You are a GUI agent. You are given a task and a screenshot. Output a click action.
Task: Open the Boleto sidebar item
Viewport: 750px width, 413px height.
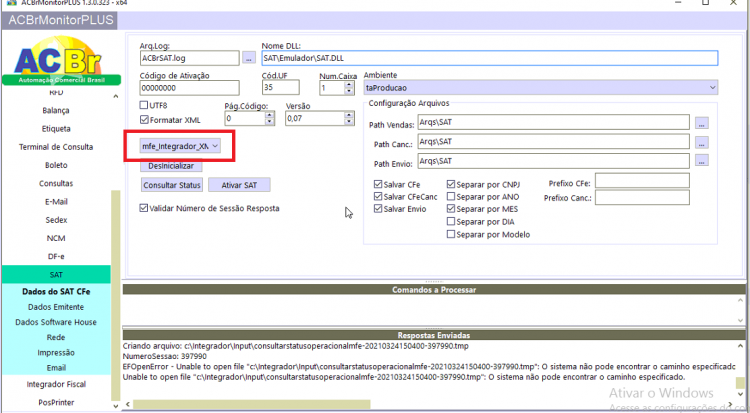pyautogui.click(x=56, y=165)
